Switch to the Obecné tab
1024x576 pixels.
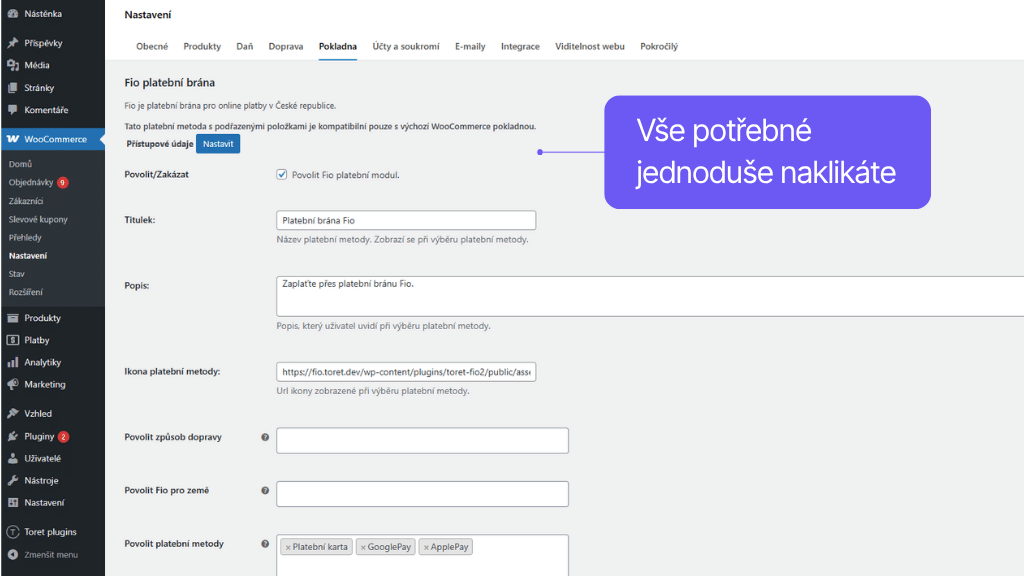tap(152, 46)
